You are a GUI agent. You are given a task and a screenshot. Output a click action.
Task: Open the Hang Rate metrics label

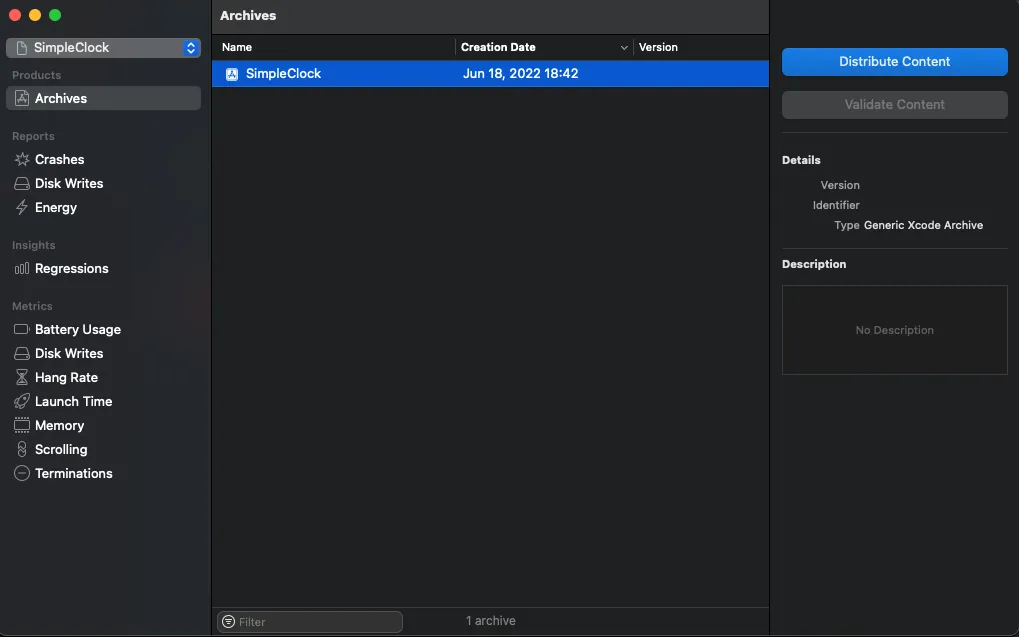coord(66,378)
